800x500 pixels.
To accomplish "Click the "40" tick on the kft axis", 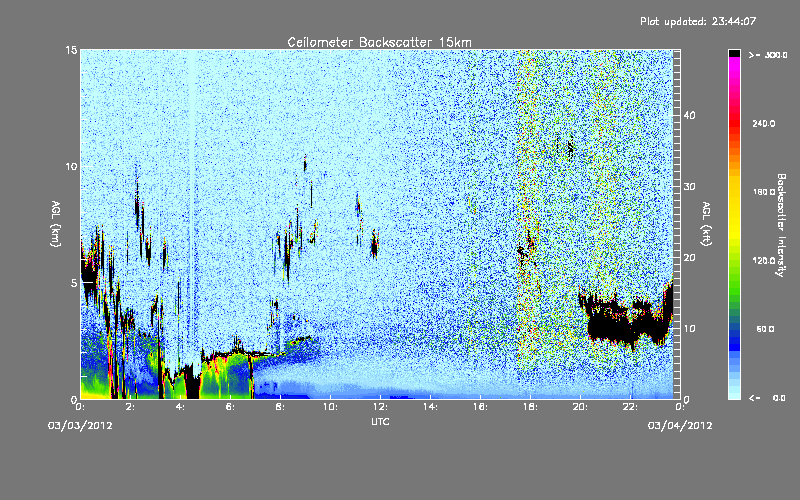I will tap(689, 115).
